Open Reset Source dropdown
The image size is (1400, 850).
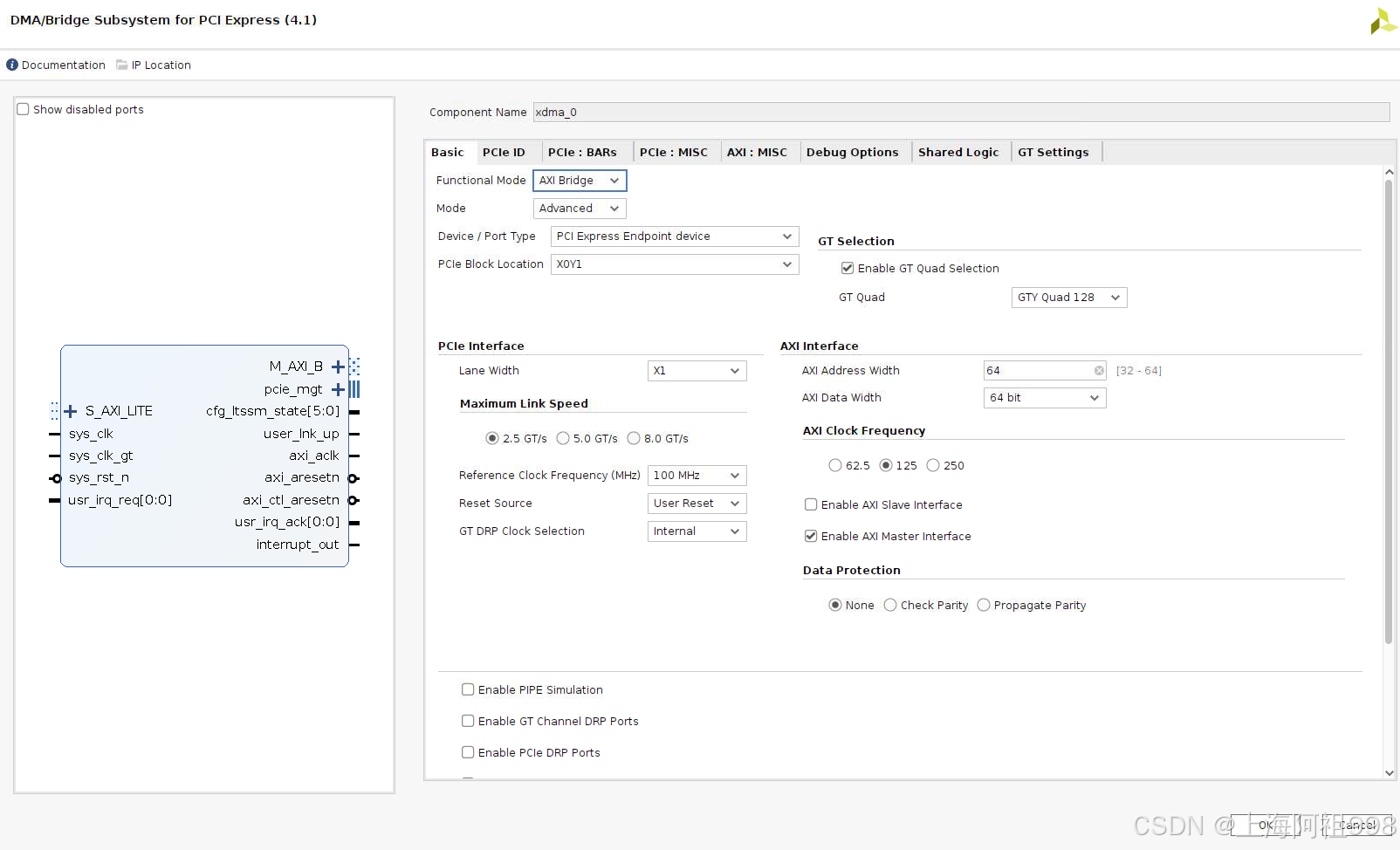click(697, 504)
